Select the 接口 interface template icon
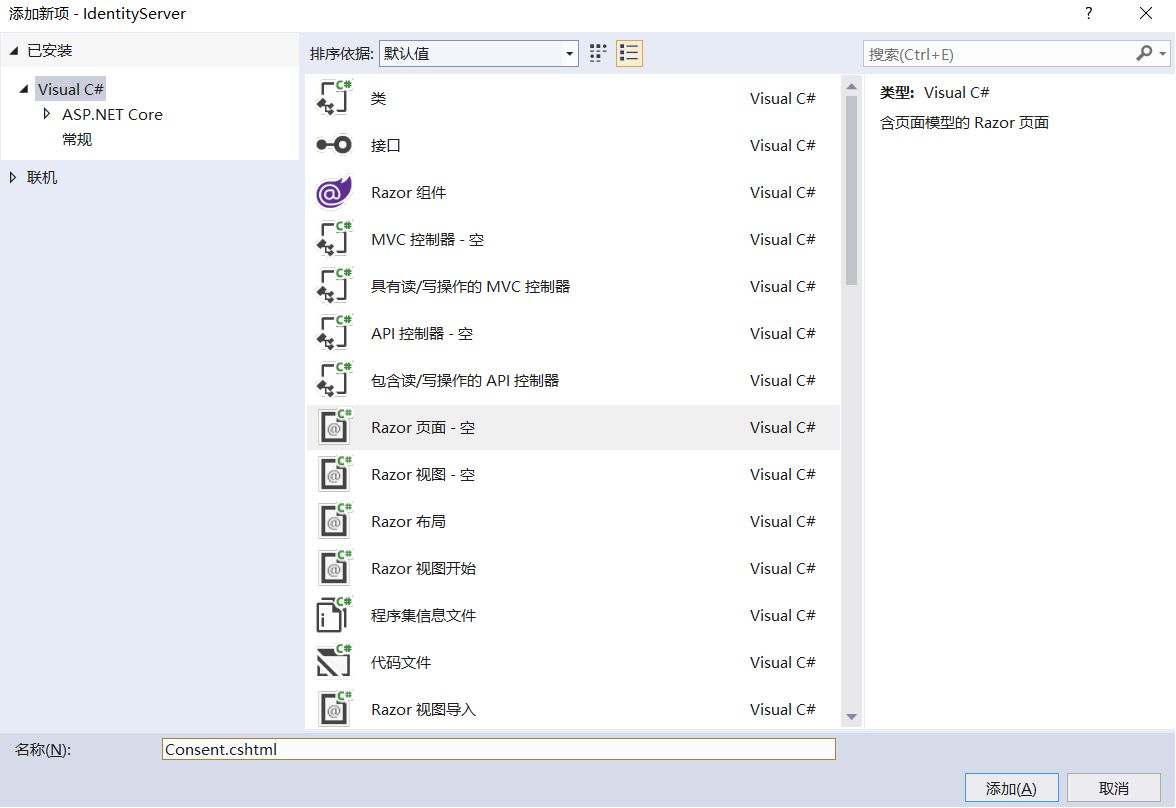This screenshot has width=1176, height=808. click(334, 145)
